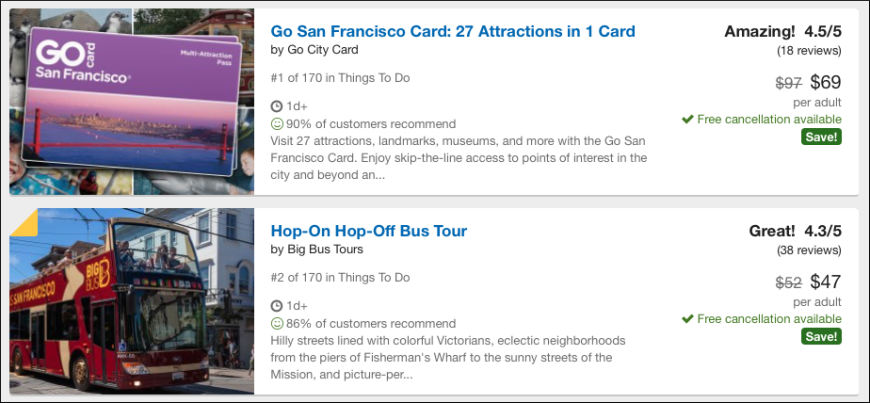Open the 38 reviews link
Screen dimensions: 870x403
(x=809, y=251)
